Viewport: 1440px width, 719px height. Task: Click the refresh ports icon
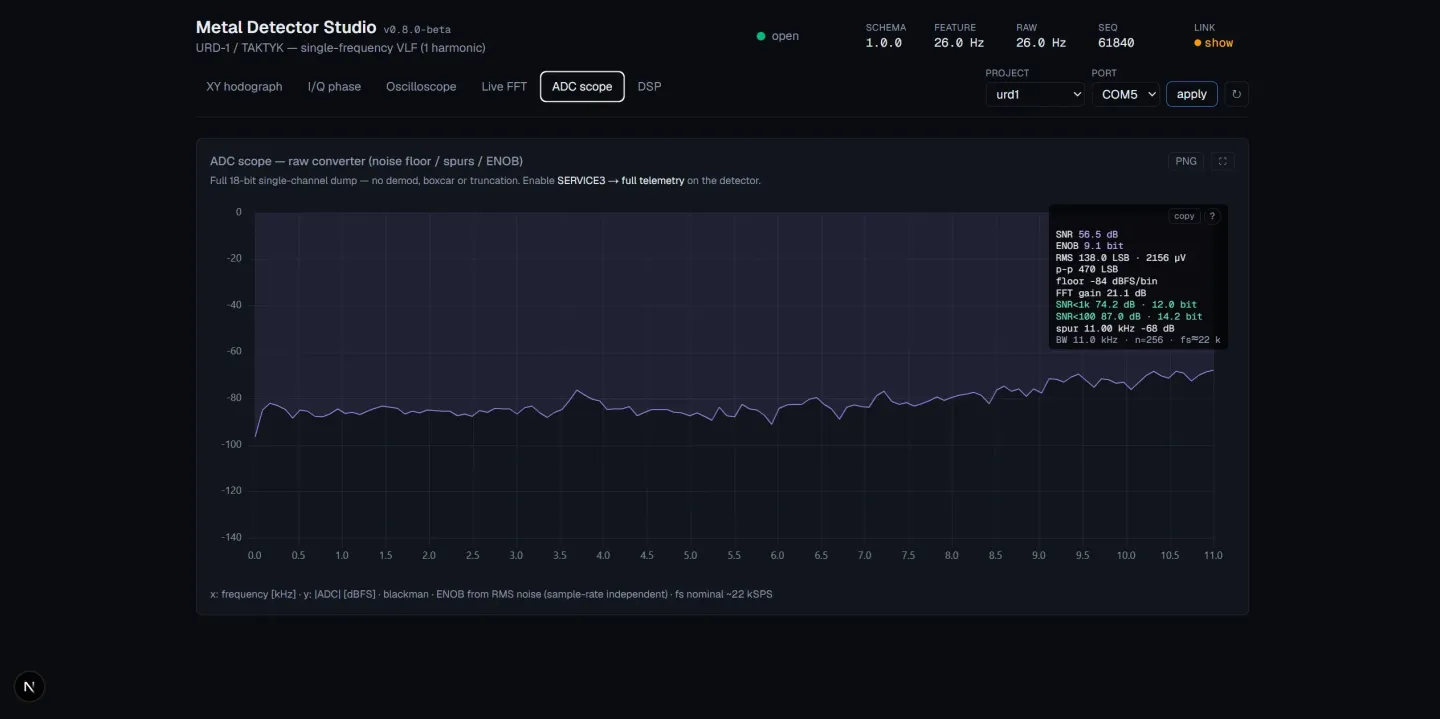pyautogui.click(x=1236, y=94)
